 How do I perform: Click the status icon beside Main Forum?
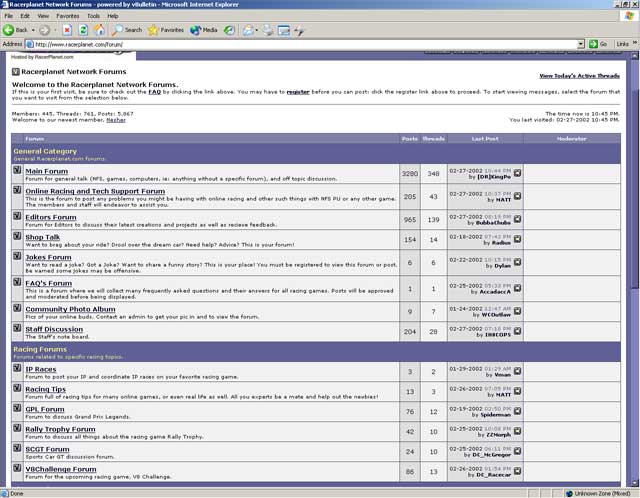[x=17, y=169]
